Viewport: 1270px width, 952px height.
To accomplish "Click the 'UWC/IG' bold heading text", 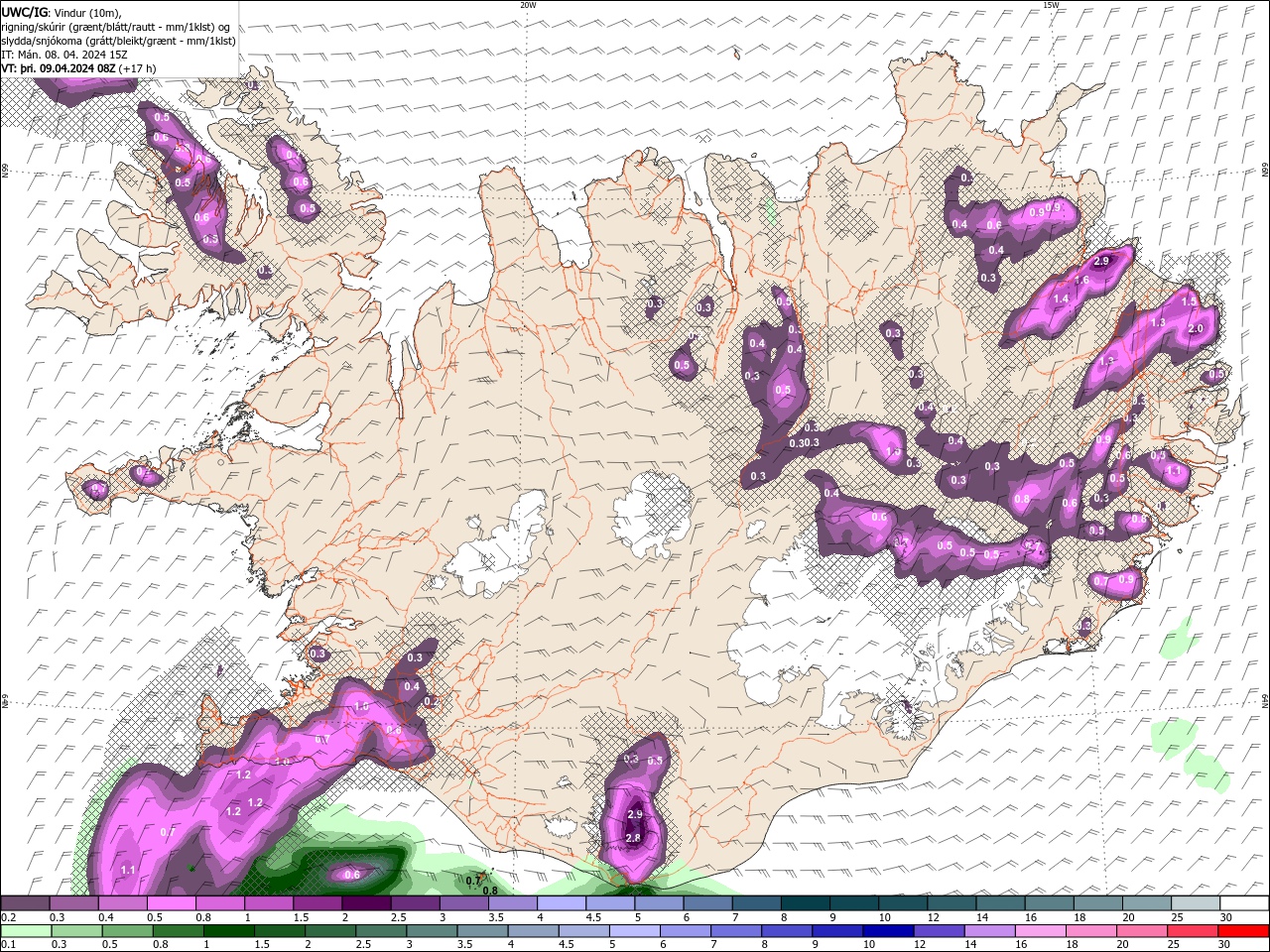I will point(24,11).
